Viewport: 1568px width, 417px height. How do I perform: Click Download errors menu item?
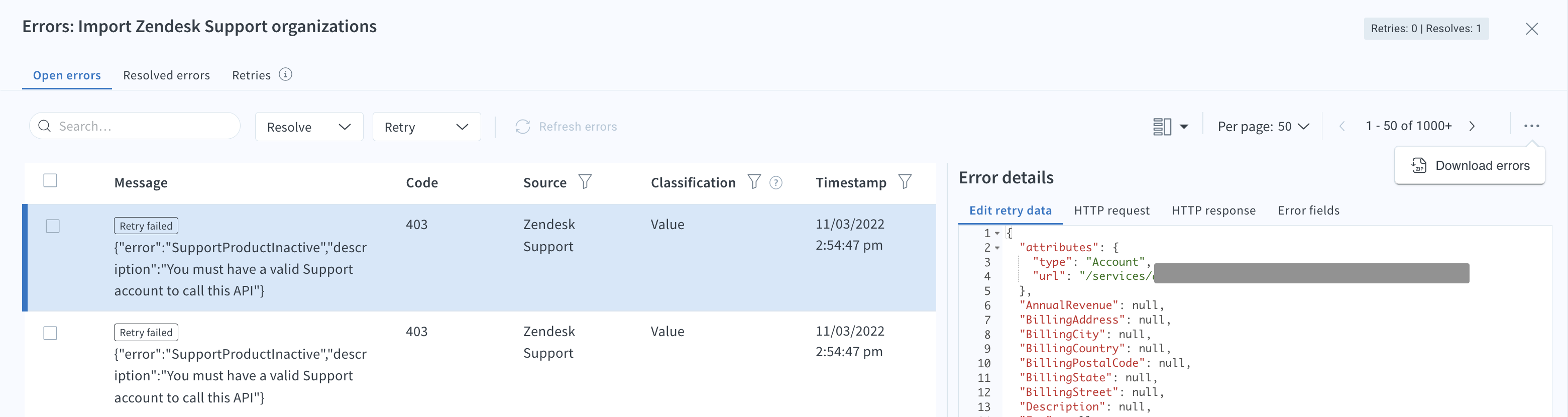[x=1470, y=166]
